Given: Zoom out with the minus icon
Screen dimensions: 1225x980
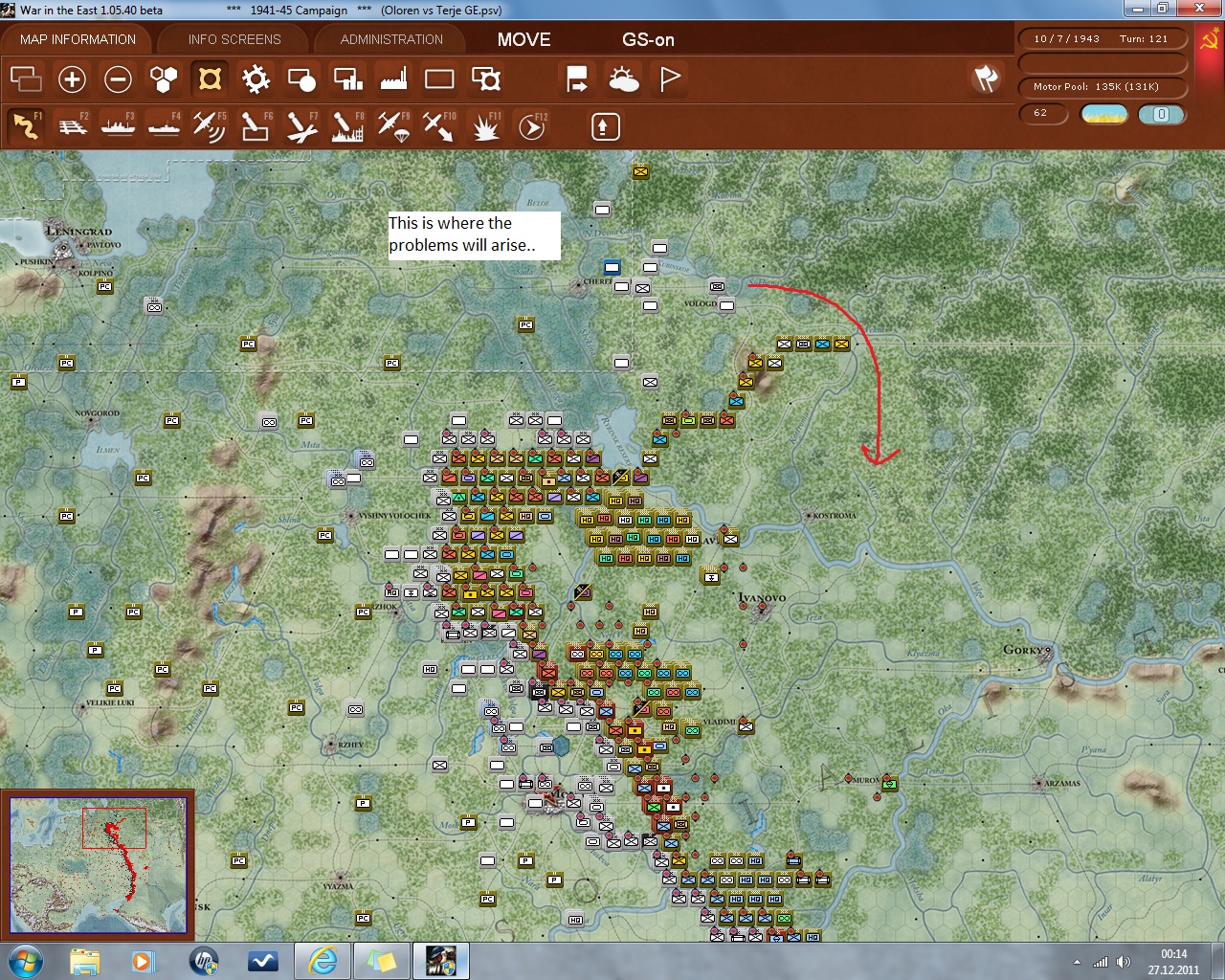Looking at the screenshot, I should (118, 79).
